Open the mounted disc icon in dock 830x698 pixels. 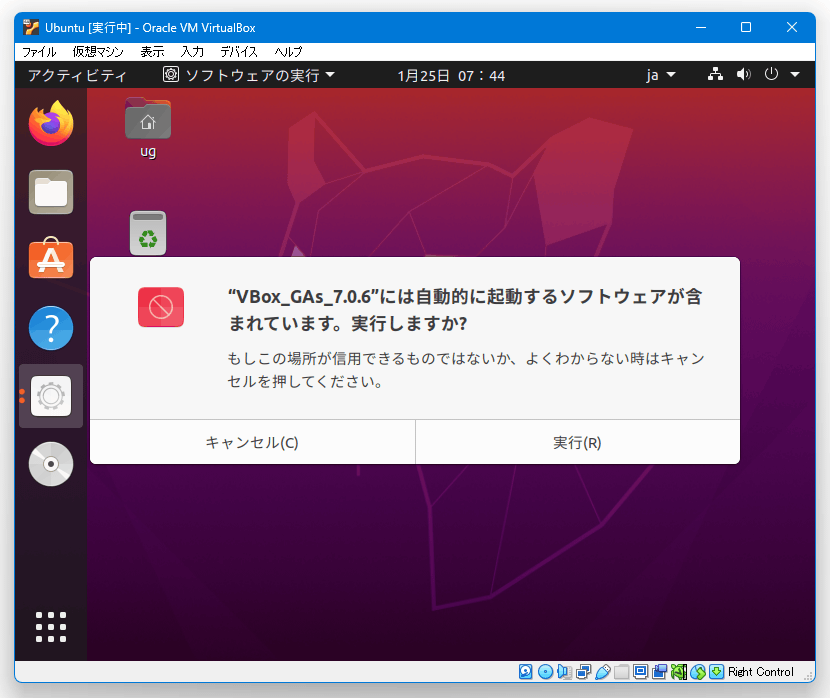tap(51, 464)
